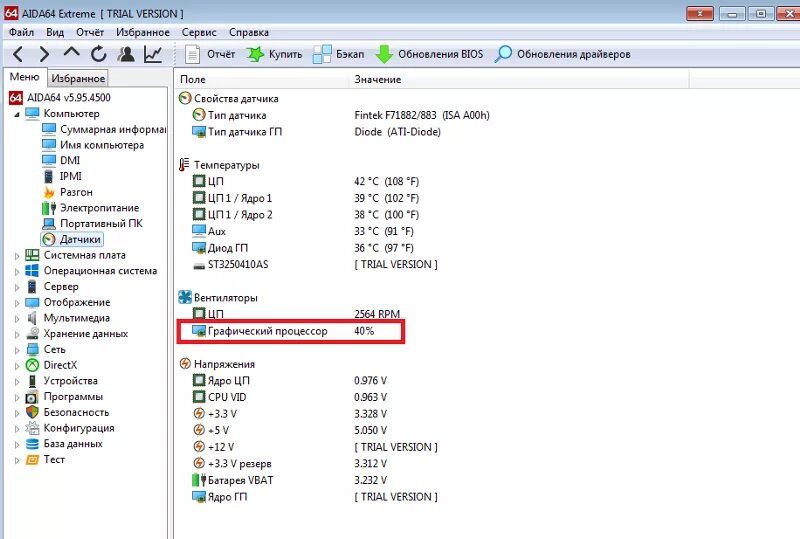The width and height of the screenshot is (800, 539).
Task: Expand the Системная плата node
Action: tap(16, 256)
